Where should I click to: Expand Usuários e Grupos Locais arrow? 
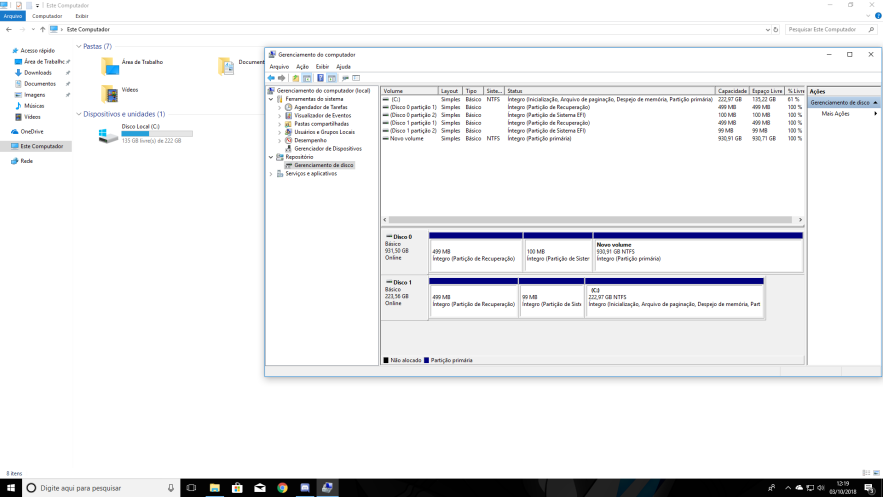pyautogui.click(x=280, y=132)
